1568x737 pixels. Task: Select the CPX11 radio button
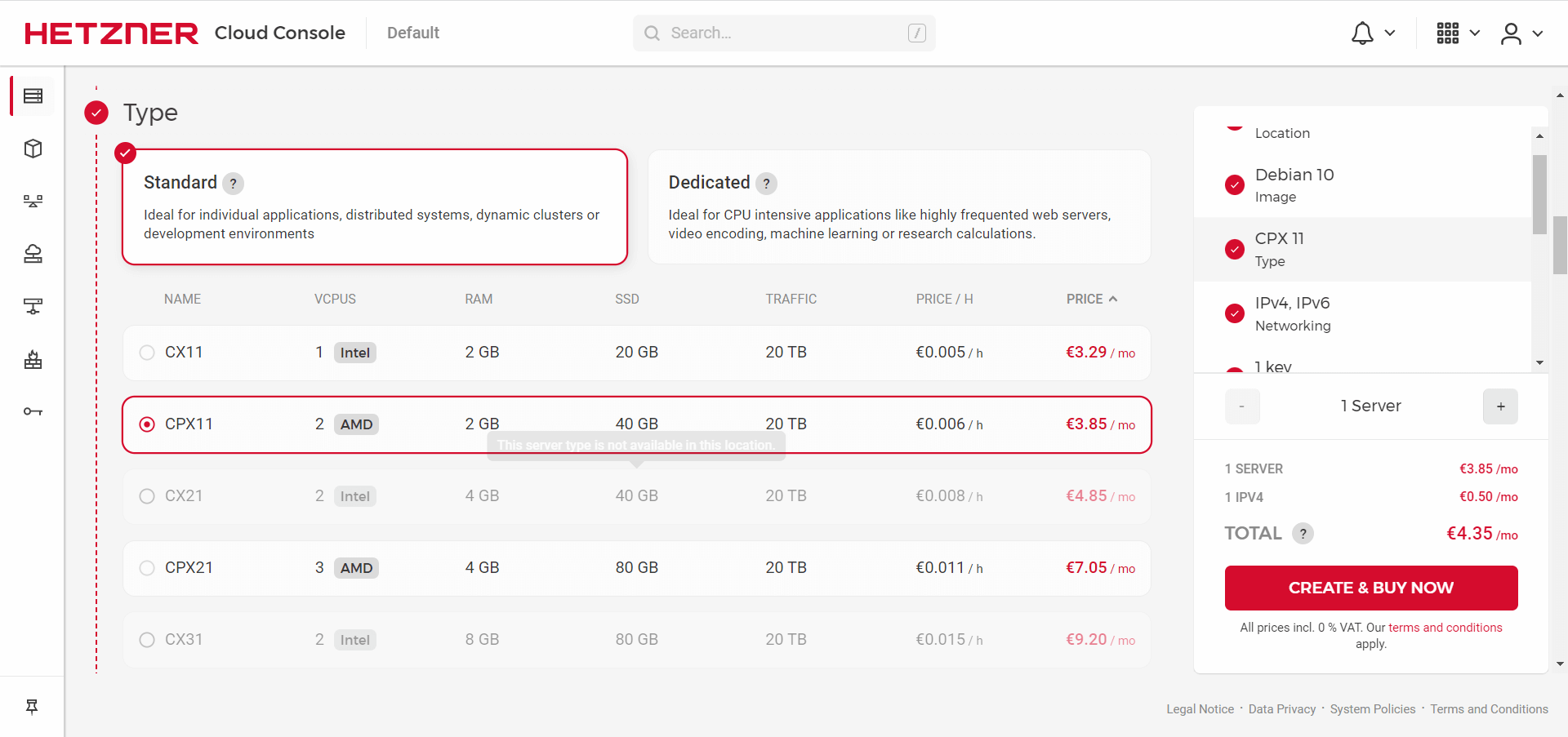(x=147, y=424)
